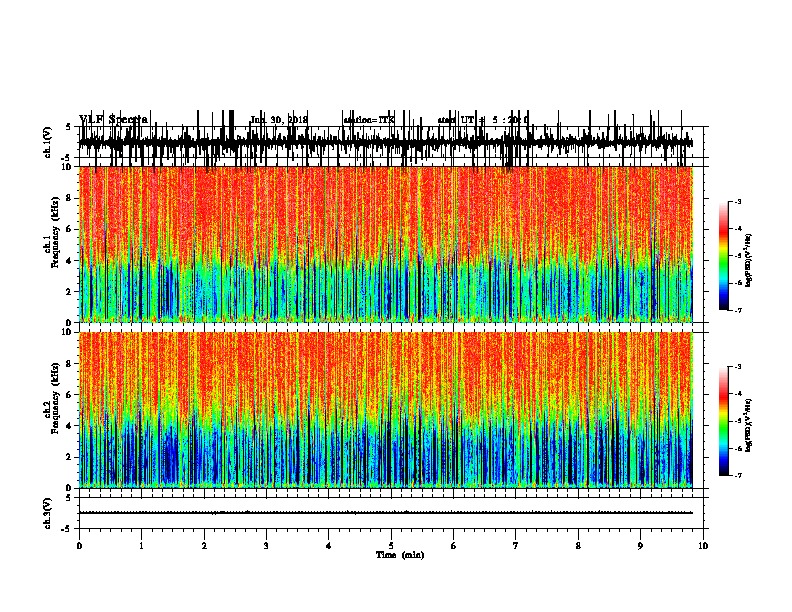Image resolution: width=792 pixels, height=612 pixels.
Task: Click the ch.2 colorbar 'log(PSD)' unit label
Action: point(748,425)
